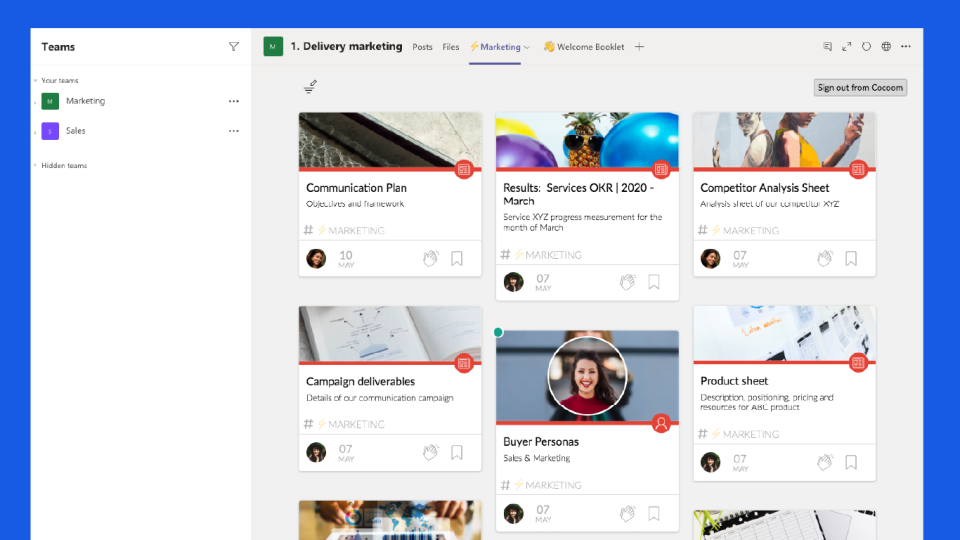Switch to the Posts tab
The width and height of the screenshot is (960, 540).
422,47
